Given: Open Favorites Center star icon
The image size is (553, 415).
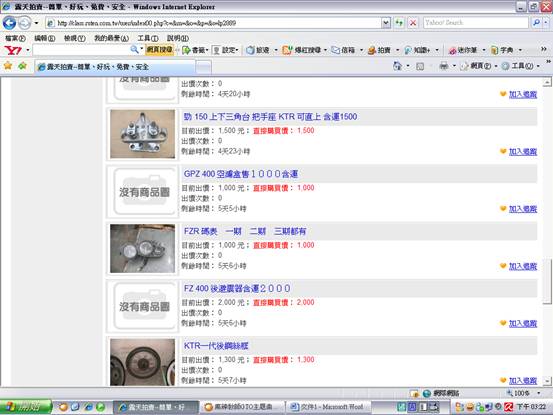Looking at the screenshot, I should click(x=8, y=66).
